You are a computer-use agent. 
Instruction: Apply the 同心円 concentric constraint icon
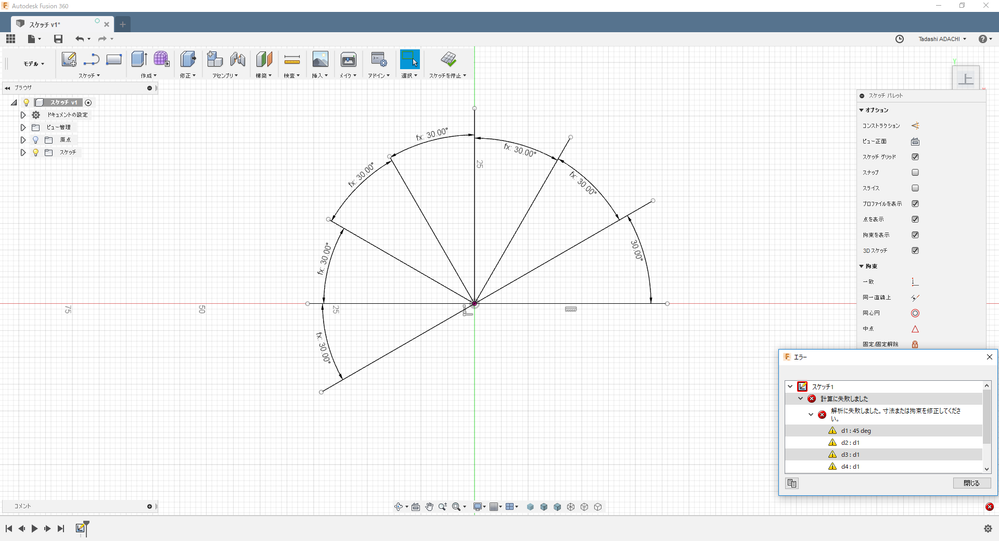pyautogui.click(x=915, y=313)
